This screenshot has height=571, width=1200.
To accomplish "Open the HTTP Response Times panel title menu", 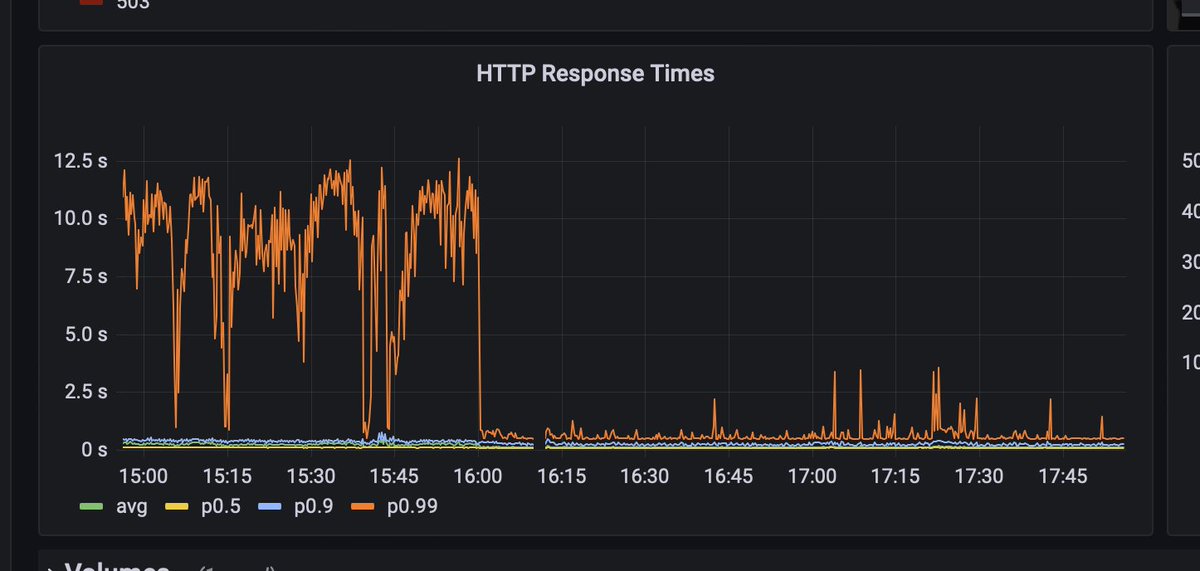I will (x=595, y=73).
